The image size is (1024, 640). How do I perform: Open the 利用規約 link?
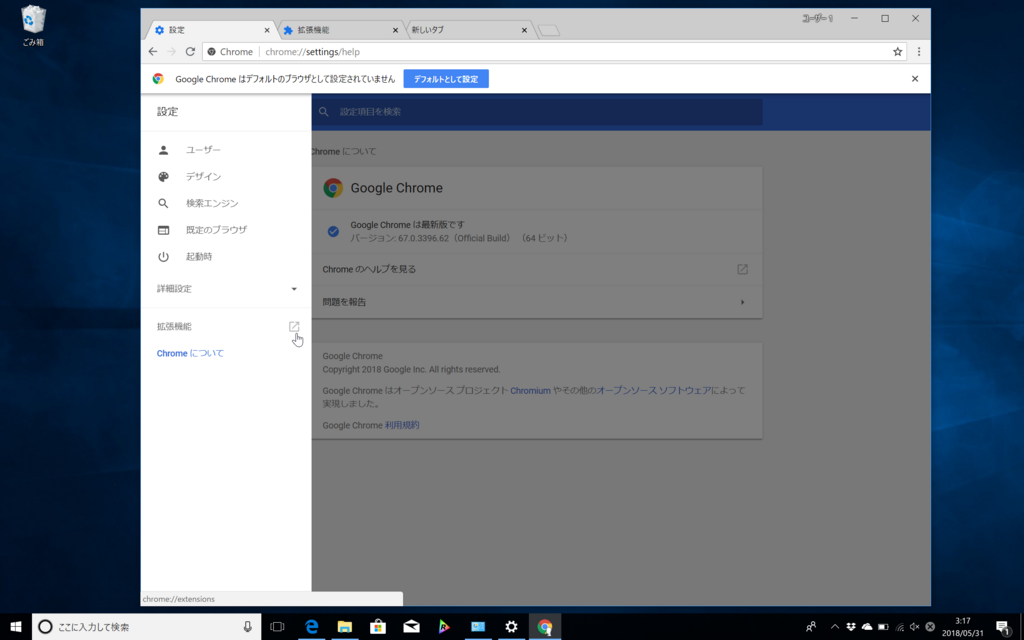tap(402, 425)
